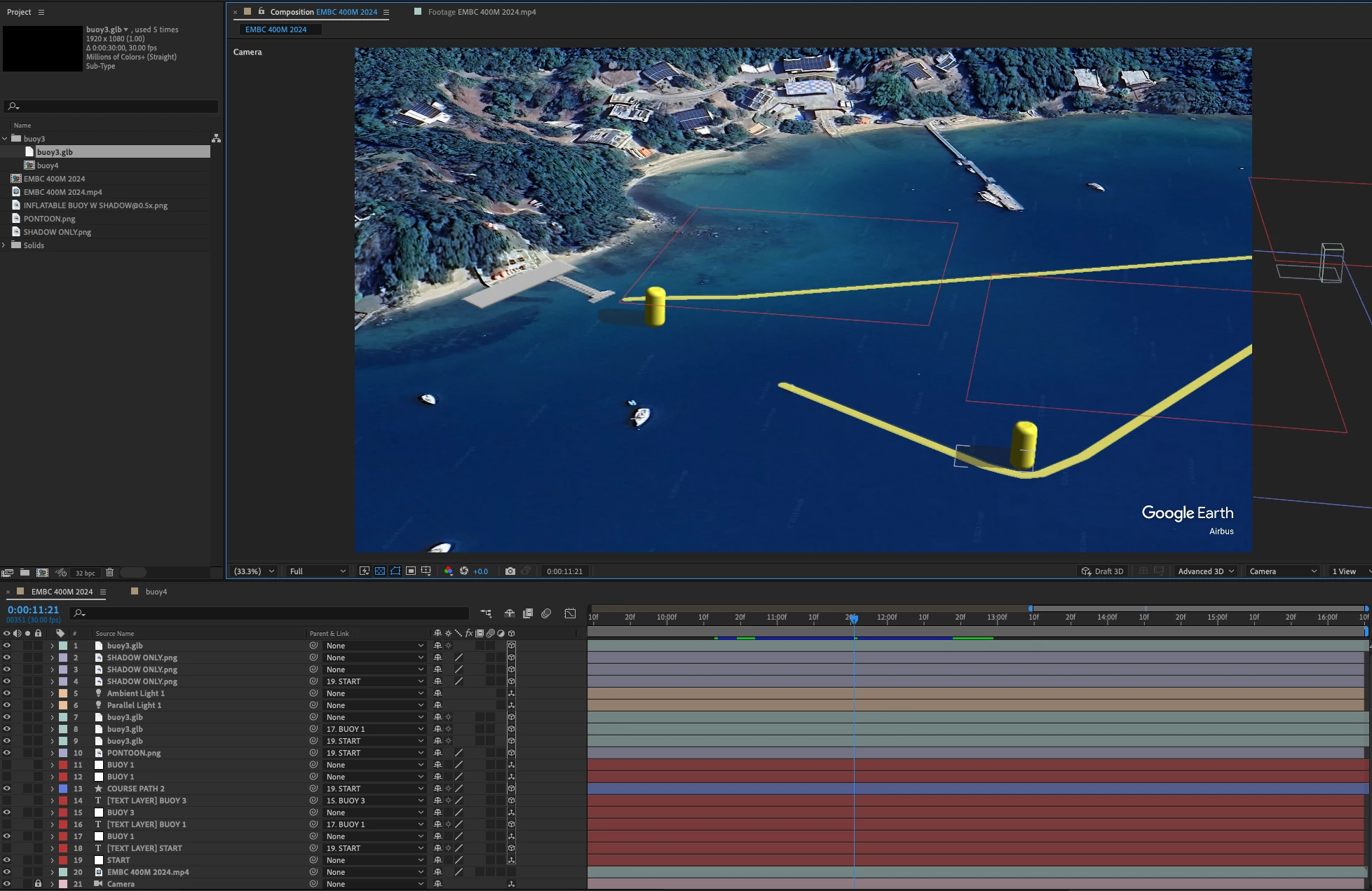
Task: Take a snapshot with camera icon
Action: click(510, 571)
